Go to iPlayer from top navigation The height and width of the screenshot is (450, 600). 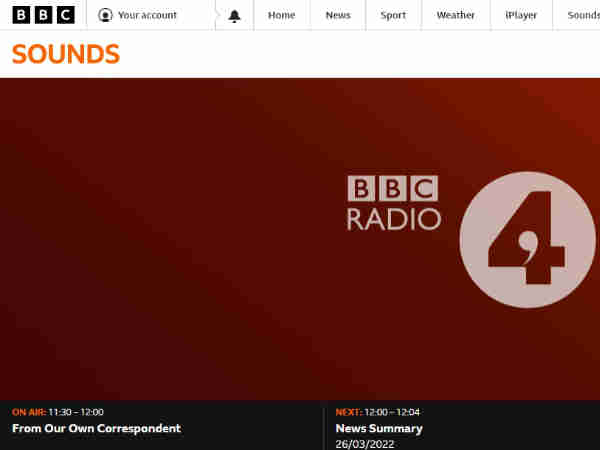[x=521, y=15]
